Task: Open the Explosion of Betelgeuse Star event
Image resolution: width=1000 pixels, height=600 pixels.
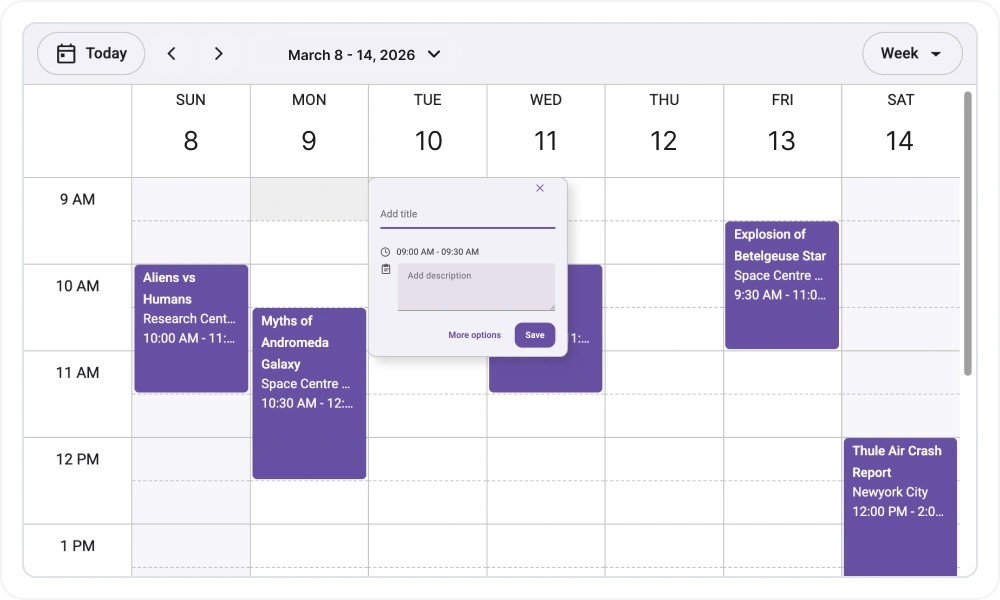Action: tap(781, 284)
